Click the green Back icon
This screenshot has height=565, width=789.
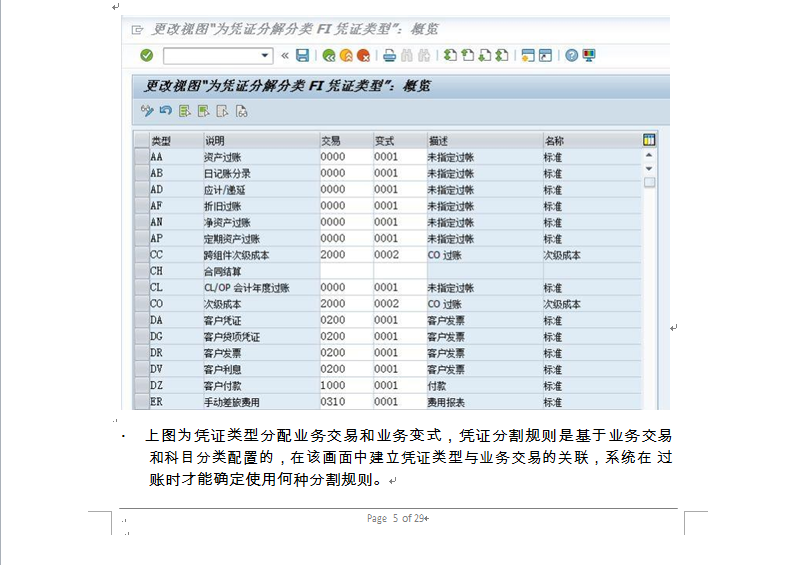pyautogui.click(x=329, y=55)
